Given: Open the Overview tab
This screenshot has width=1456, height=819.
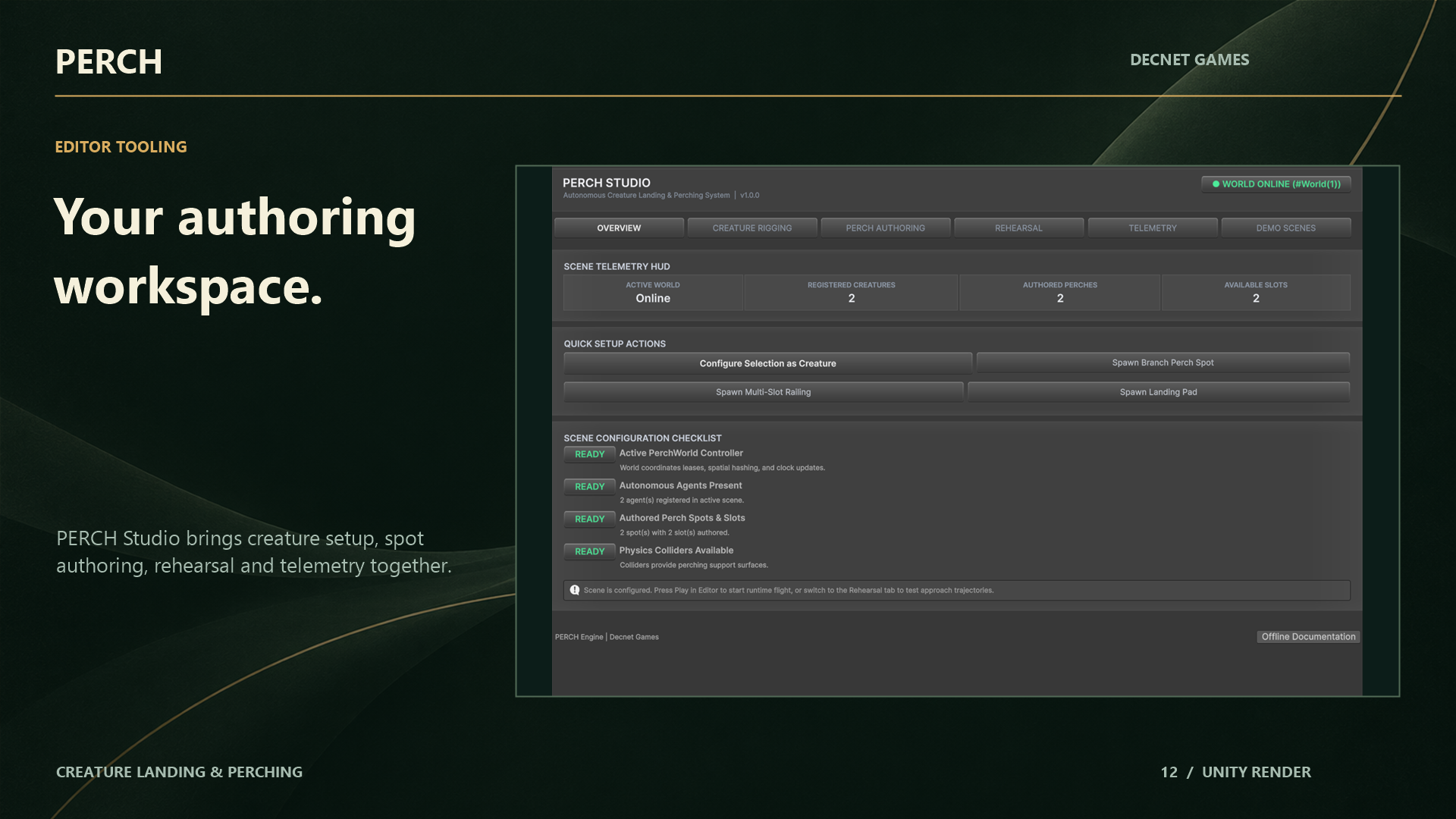Looking at the screenshot, I should click(x=619, y=228).
